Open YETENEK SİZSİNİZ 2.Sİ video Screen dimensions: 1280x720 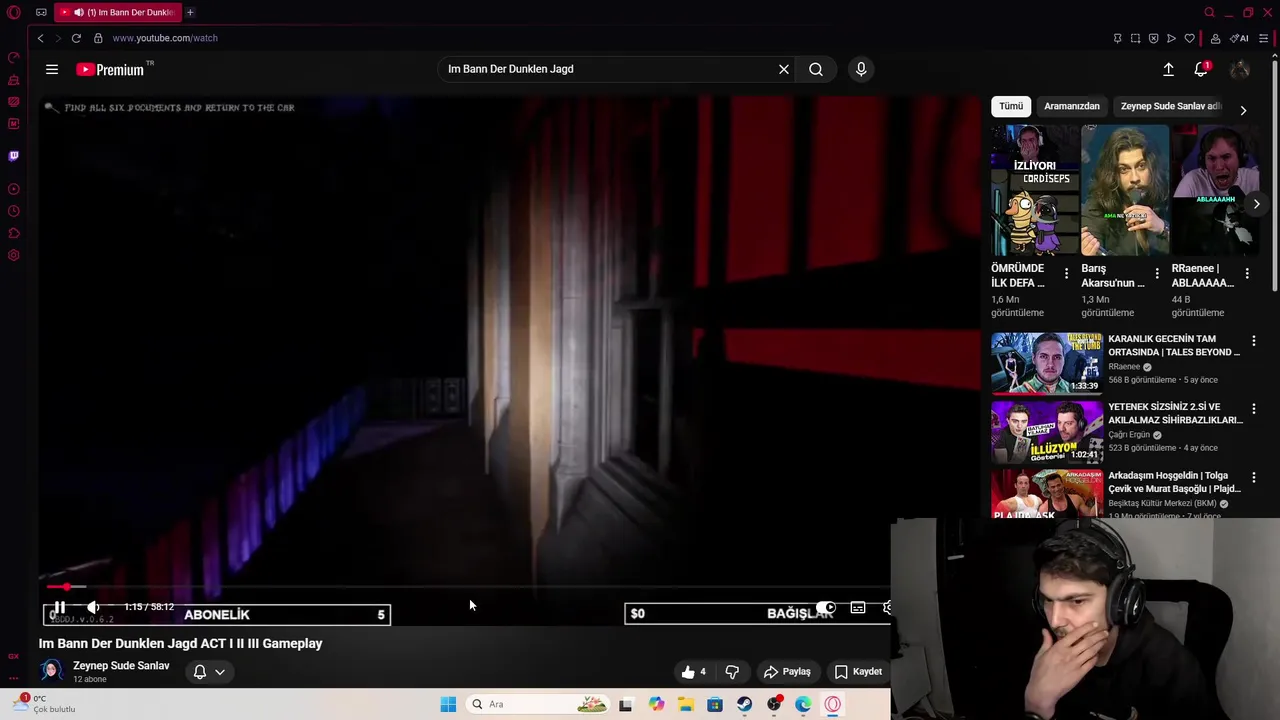pyautogui.click(x=1046, y=431)
